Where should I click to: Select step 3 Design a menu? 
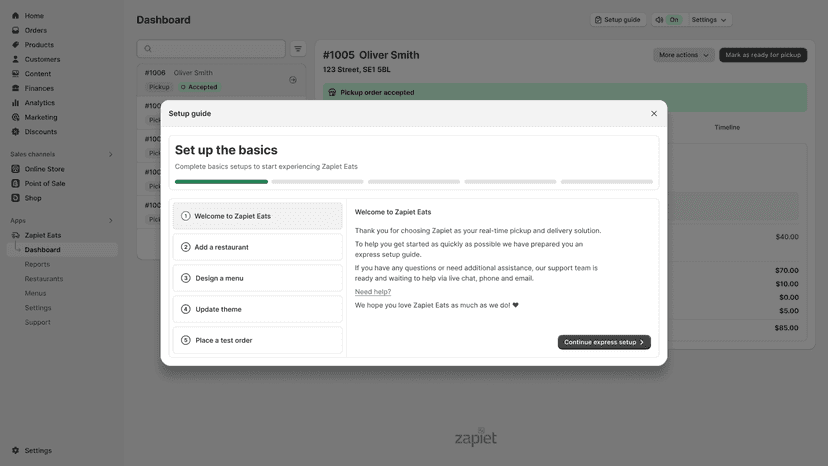coord(257,278)
